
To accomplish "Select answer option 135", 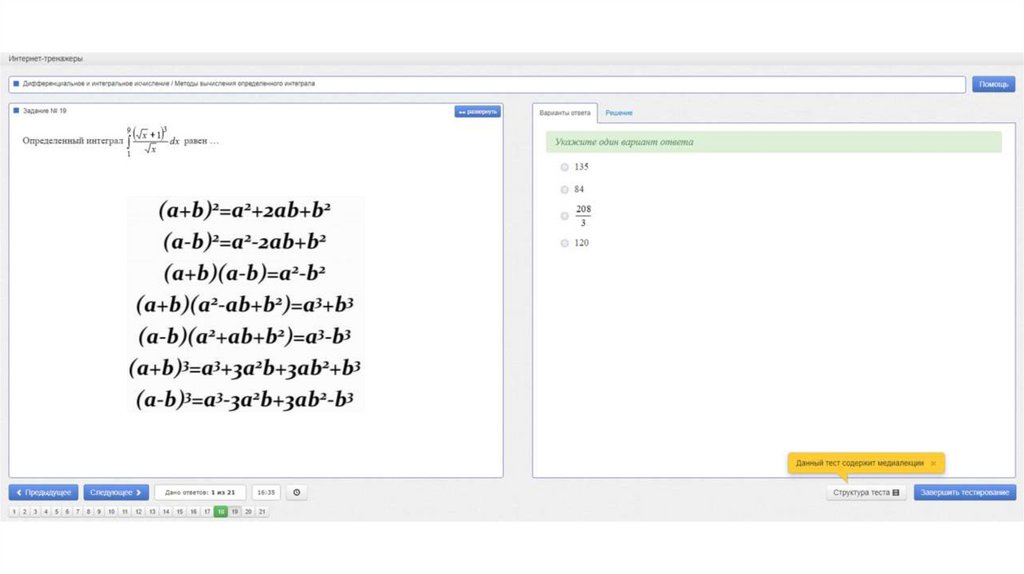I will click(x=565, y=167).
